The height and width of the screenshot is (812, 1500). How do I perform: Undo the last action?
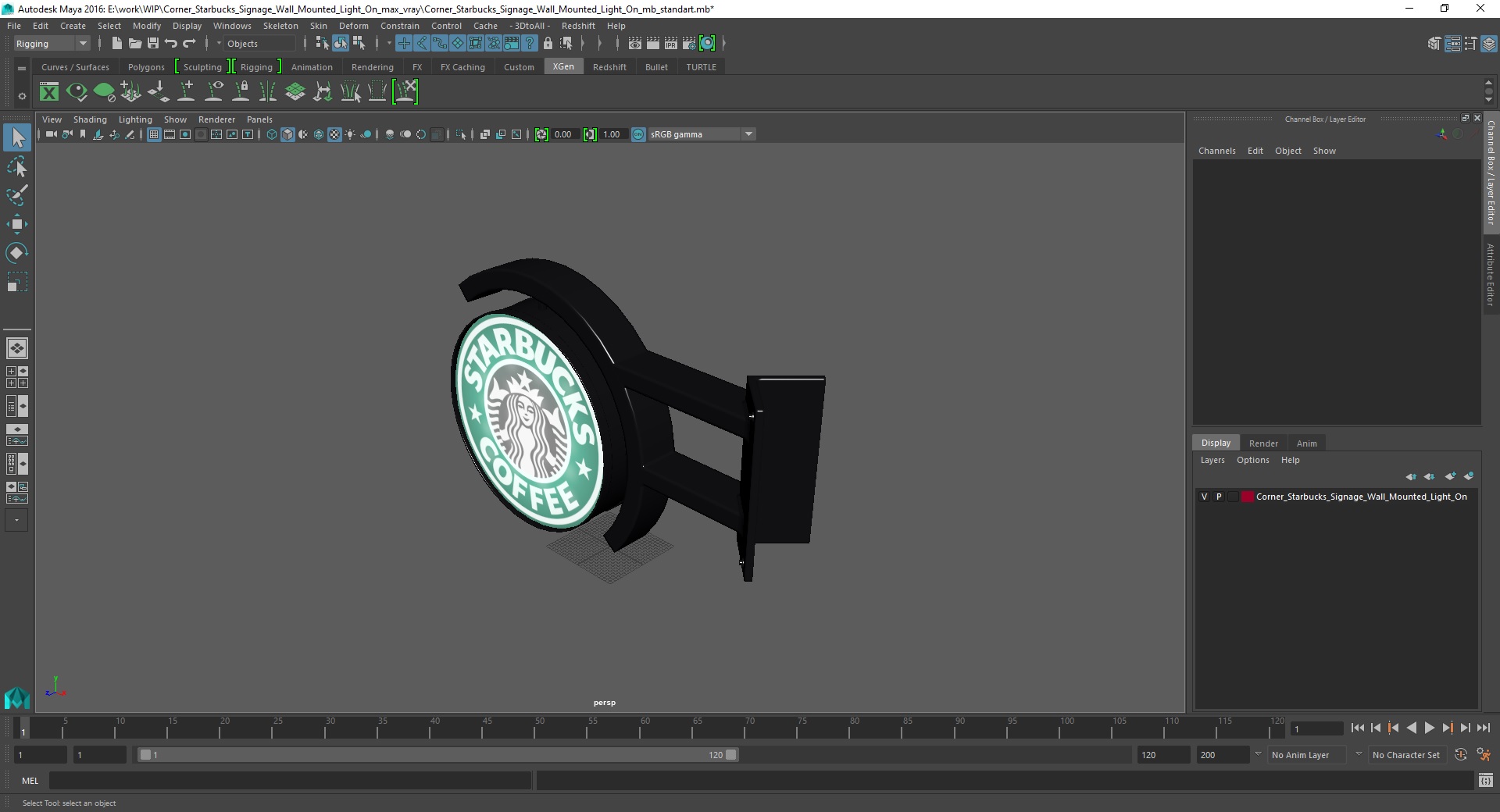[171, 44]
